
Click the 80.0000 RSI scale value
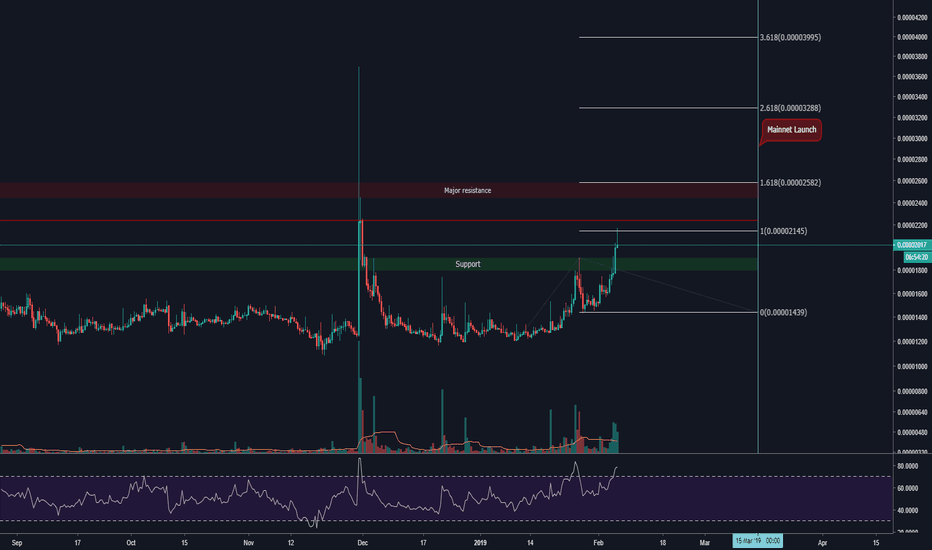tap(908, 466)
